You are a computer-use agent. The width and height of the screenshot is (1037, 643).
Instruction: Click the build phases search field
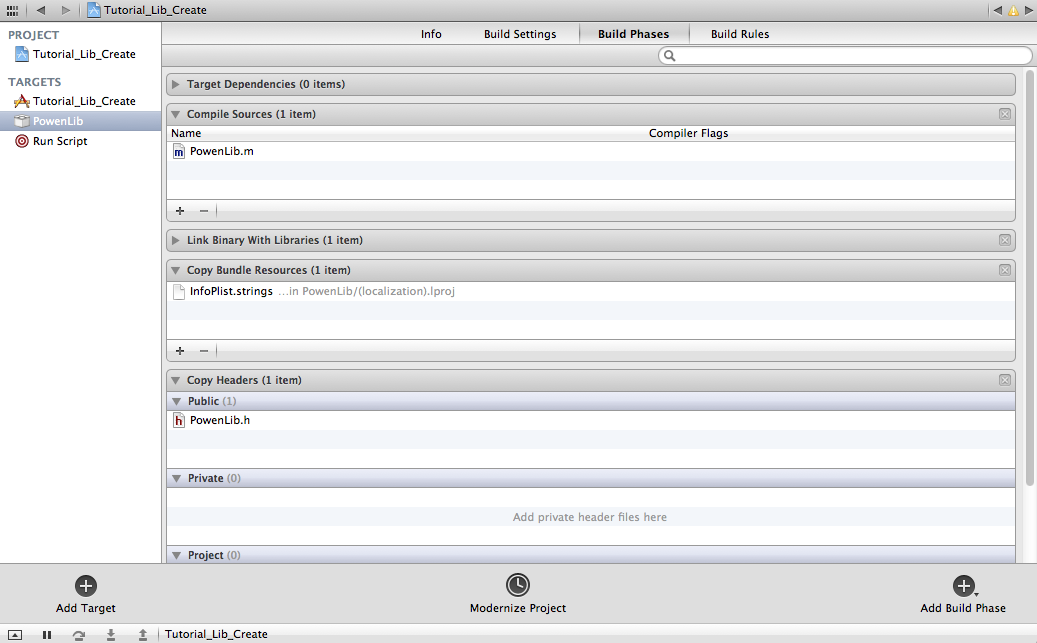pyautogui.click(x=845, y=56)
